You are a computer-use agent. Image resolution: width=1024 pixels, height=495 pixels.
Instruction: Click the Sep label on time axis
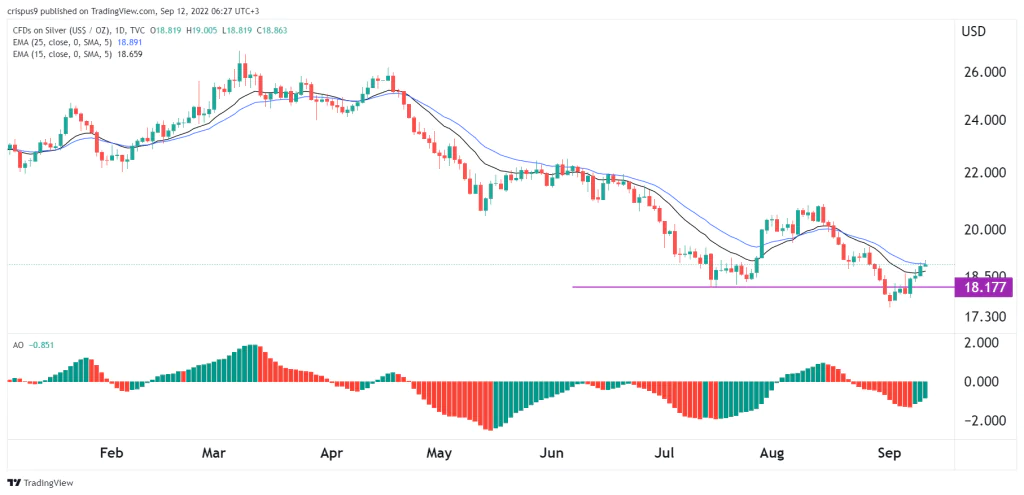click(888, 453)
